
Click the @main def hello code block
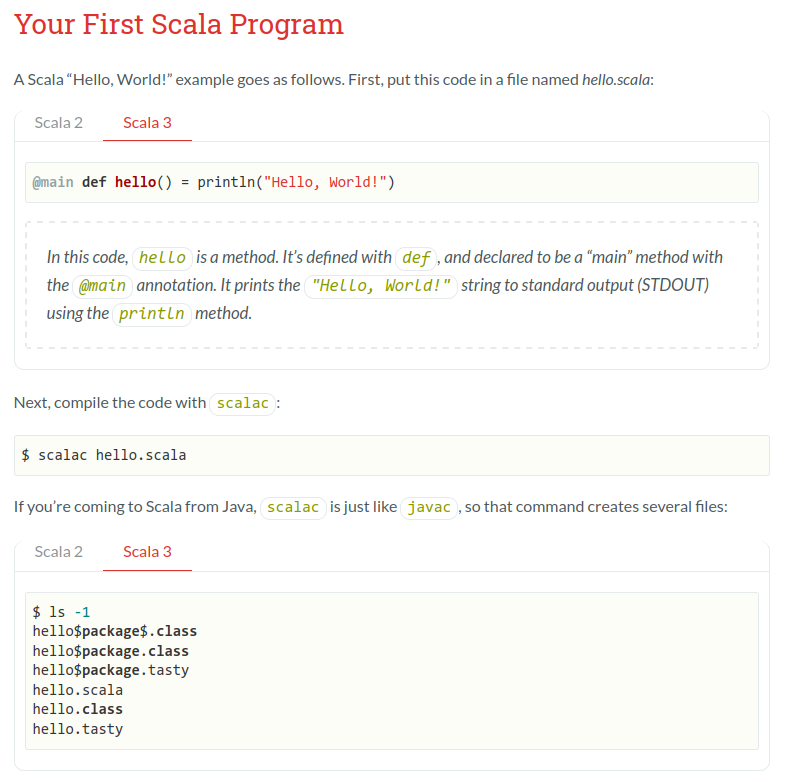pyautogui.click(x=391, y=182)
